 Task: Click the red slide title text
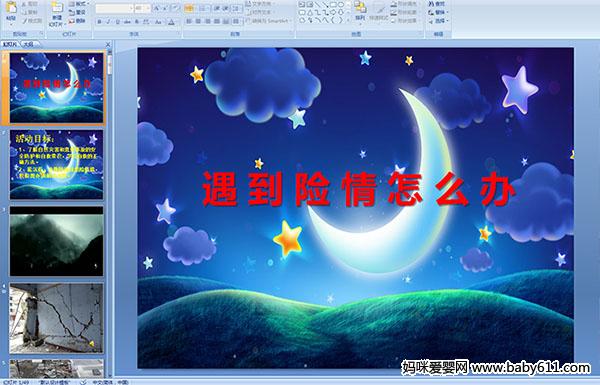coord(358,189)
